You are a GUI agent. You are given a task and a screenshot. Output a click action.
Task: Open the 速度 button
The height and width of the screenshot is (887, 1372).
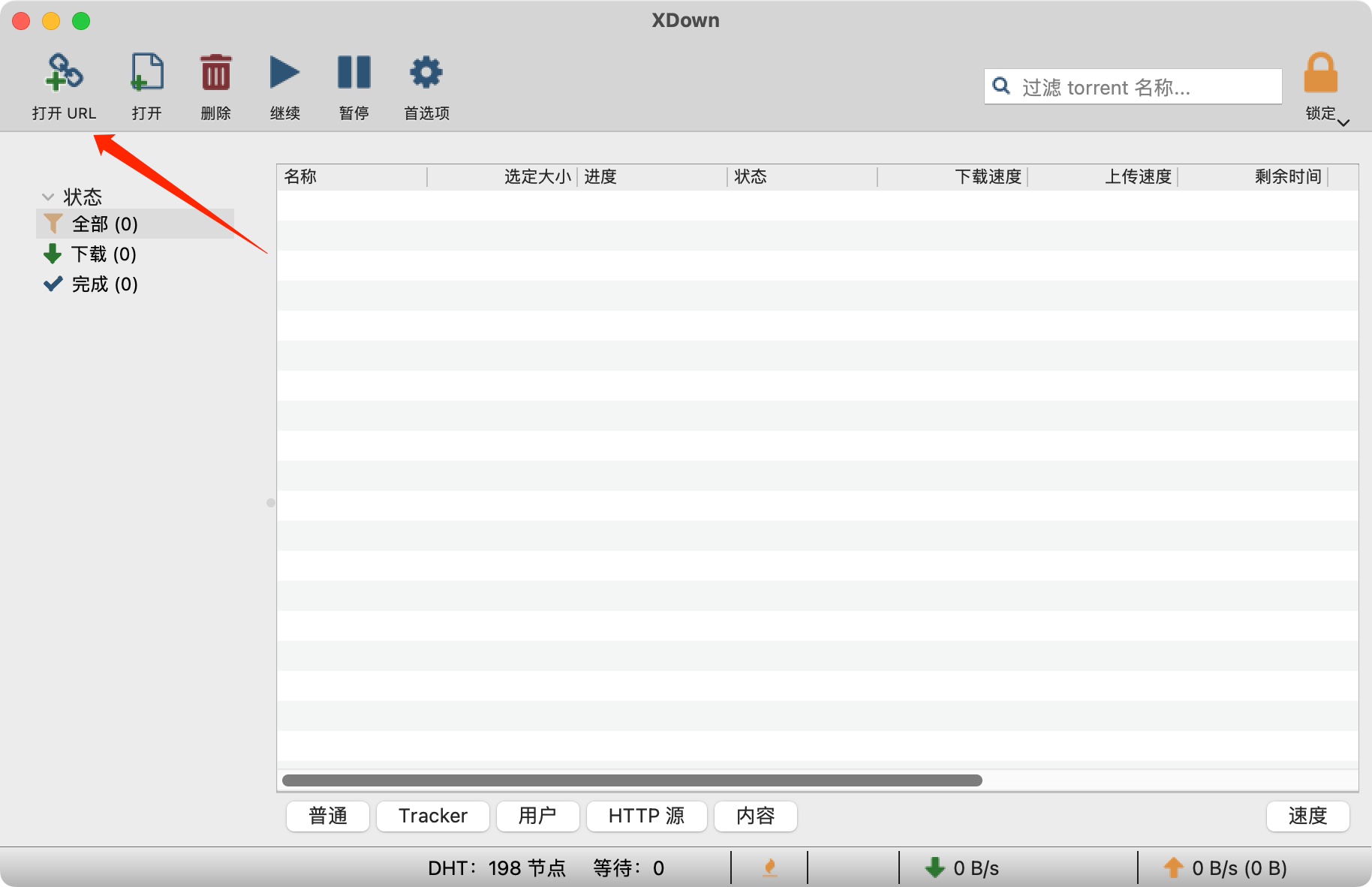[1308, 816]
